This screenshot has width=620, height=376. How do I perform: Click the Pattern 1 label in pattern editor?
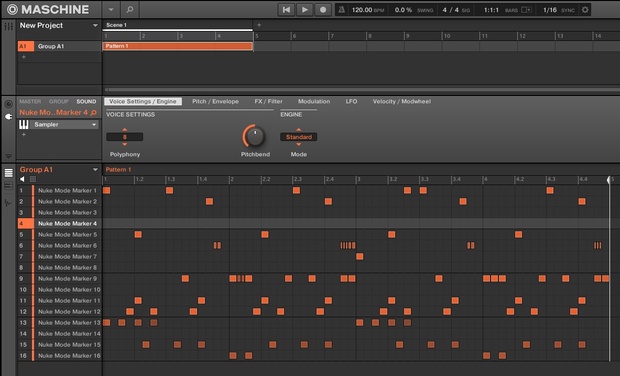[x=118, y=170]
